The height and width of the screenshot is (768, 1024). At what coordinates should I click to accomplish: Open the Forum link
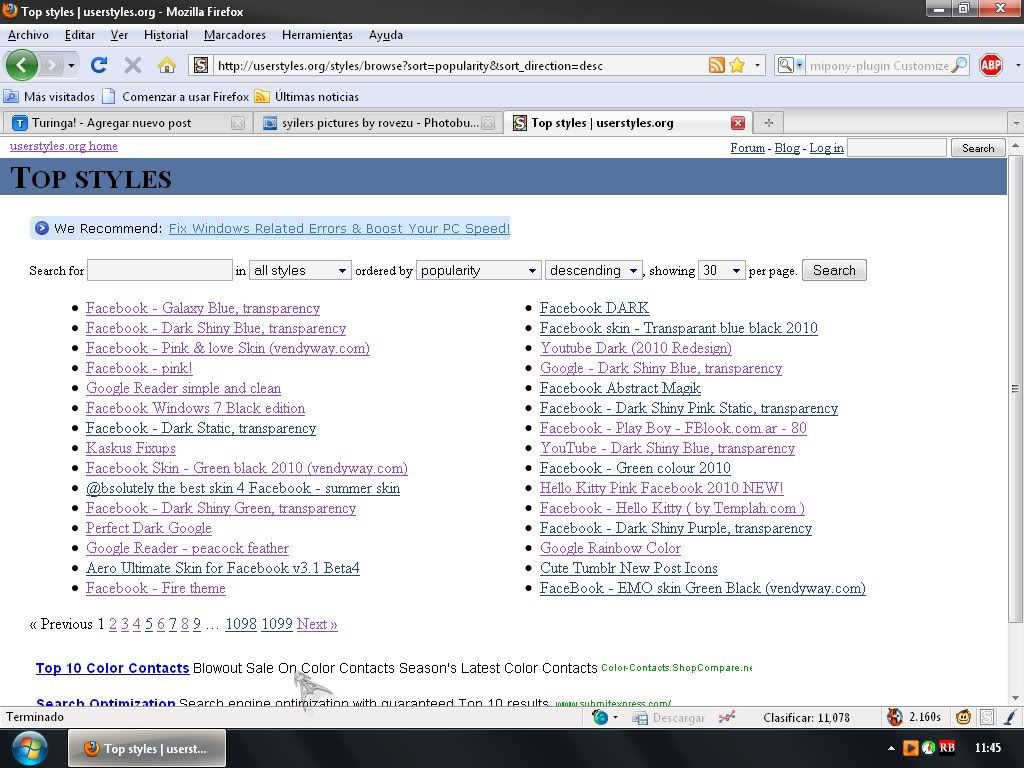748,148
